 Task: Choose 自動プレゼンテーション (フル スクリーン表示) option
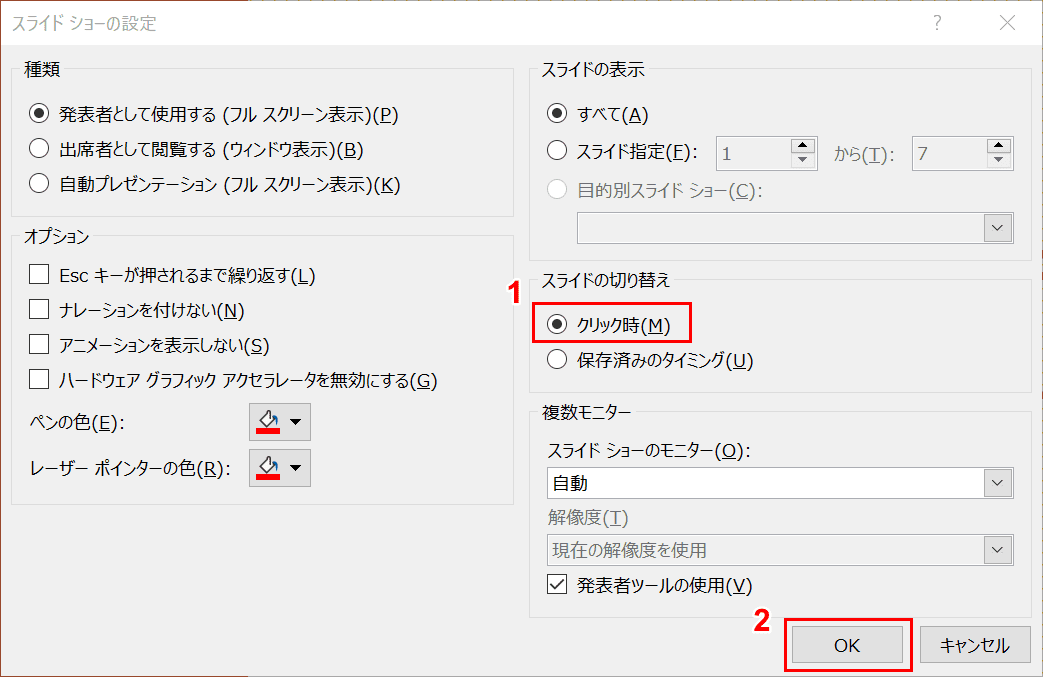pyautogui.click(x=39, y=183)
